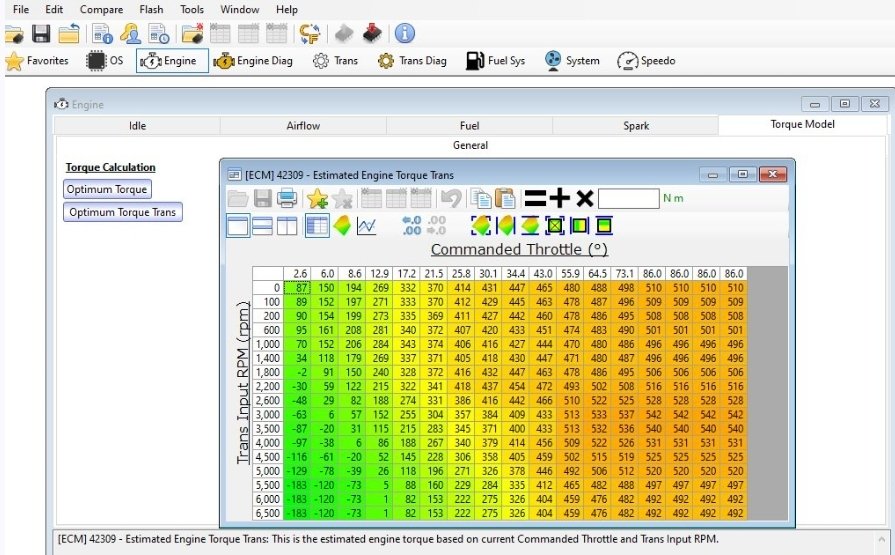Open the Engine Diag section
The image size is (895, 555).
(x=253, y=61)
